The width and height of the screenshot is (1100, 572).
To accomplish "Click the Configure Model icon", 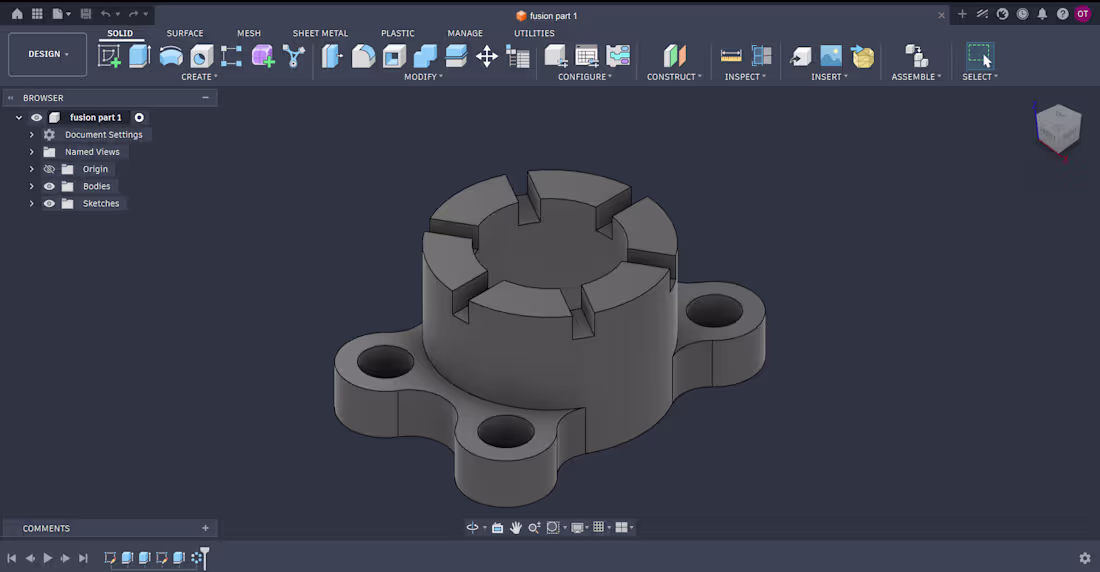I will tap(556, 56).
